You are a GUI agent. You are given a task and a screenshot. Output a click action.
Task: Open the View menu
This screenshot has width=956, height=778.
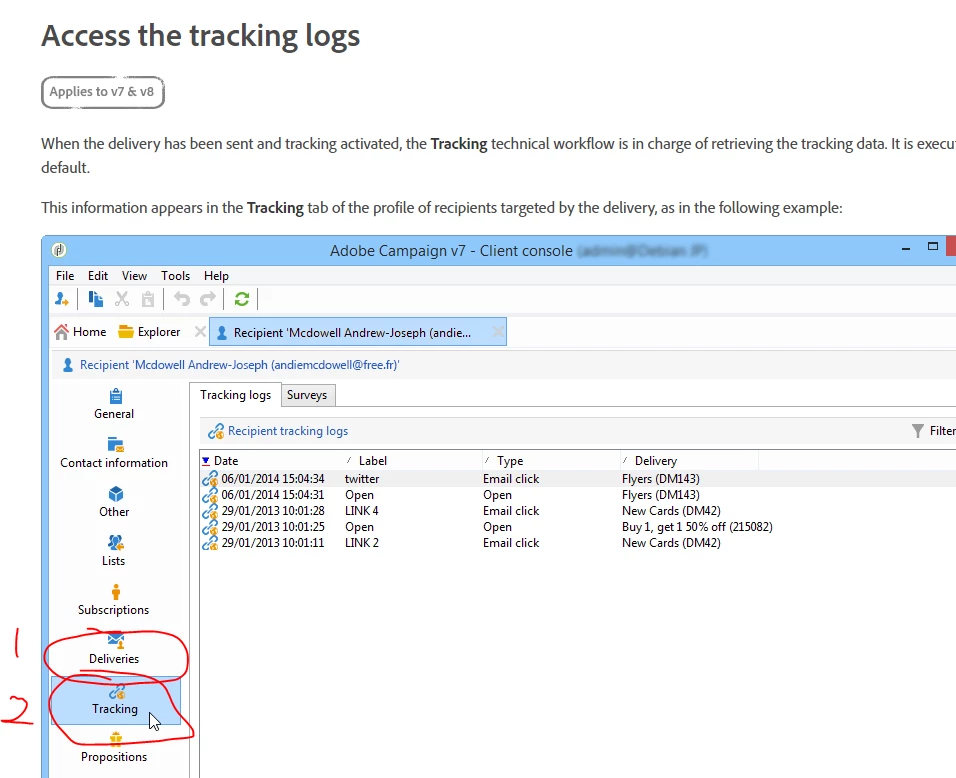coord(134,276)
